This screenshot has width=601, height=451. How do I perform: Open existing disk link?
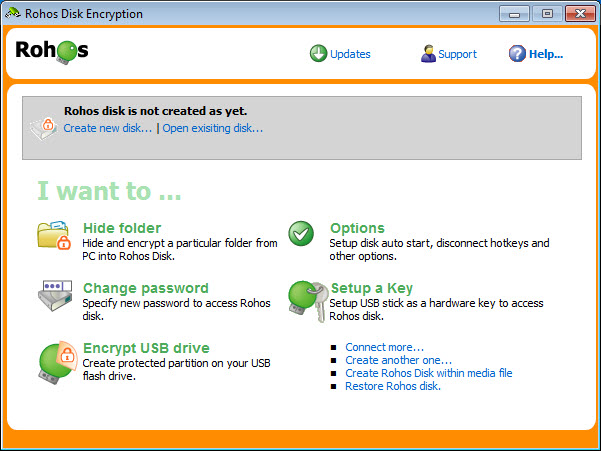click(x=213, y=128)
